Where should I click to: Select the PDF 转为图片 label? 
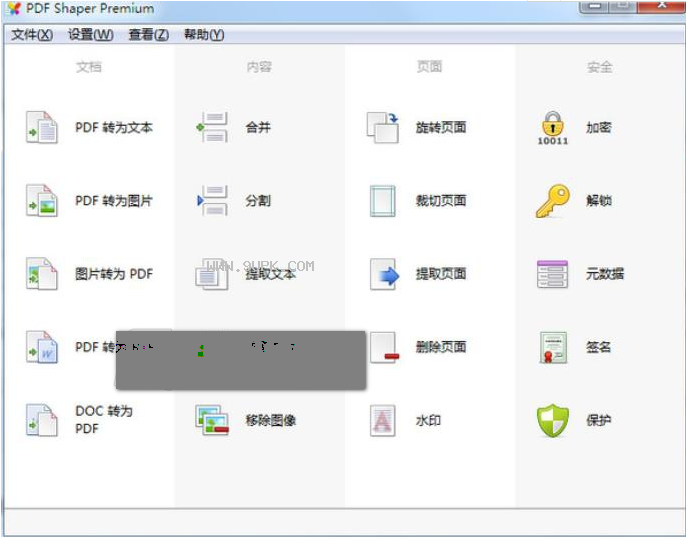114,200
